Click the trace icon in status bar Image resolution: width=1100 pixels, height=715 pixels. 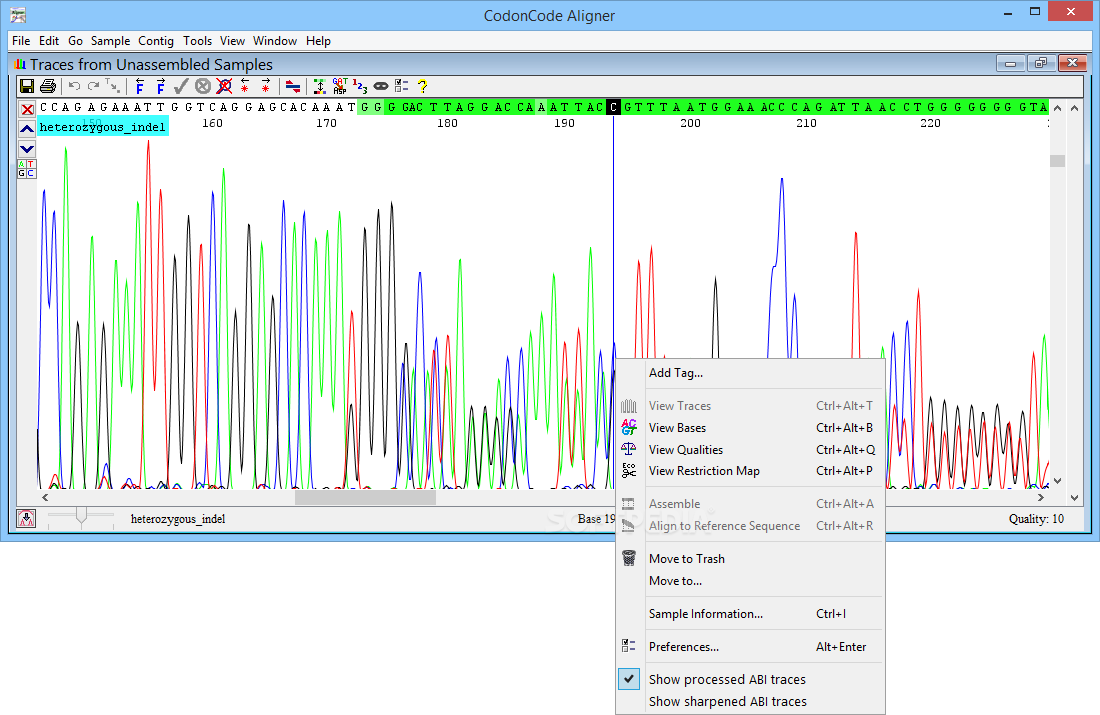coord(26,519)
